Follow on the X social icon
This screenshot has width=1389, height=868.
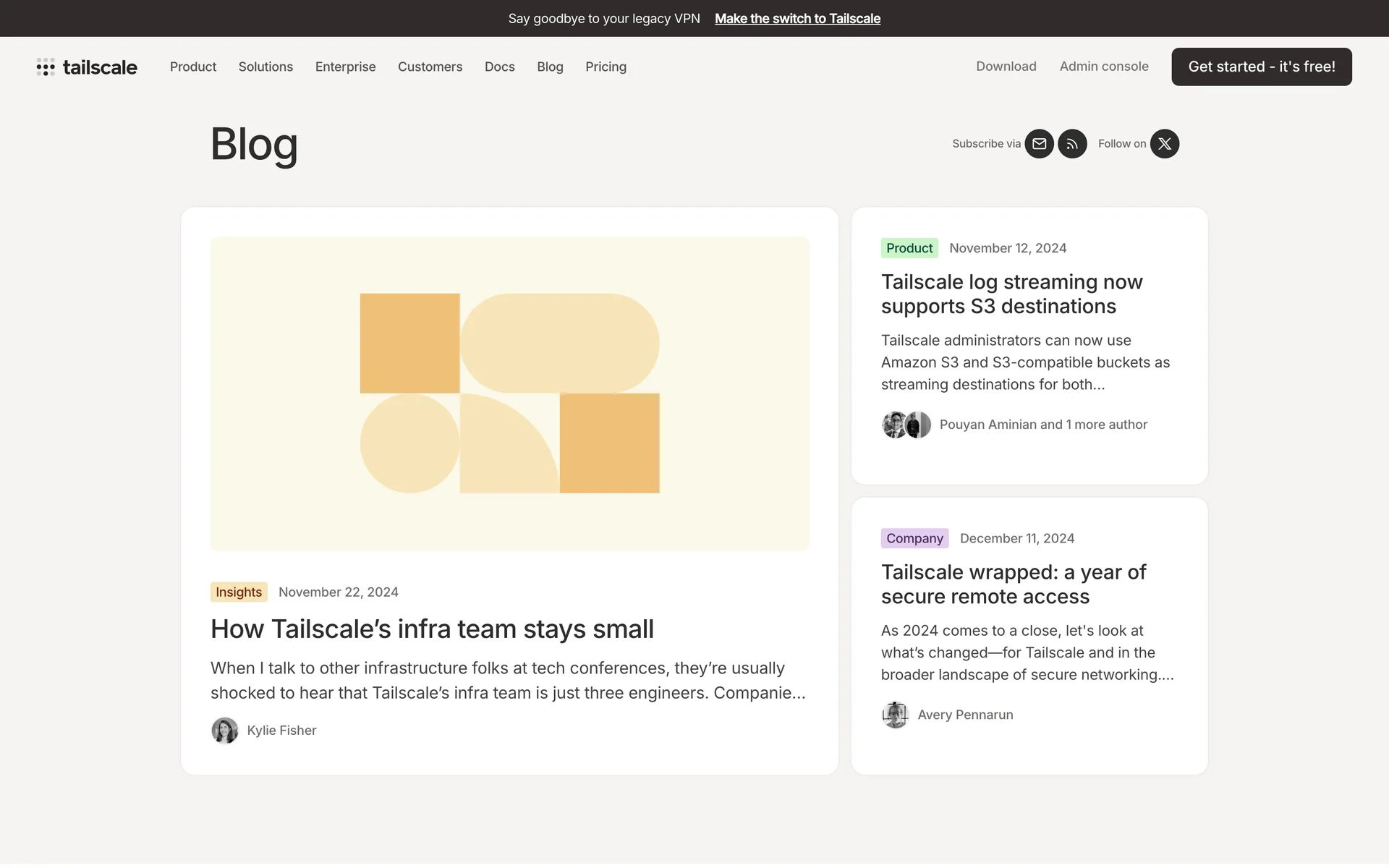(x=1164, y=144)
